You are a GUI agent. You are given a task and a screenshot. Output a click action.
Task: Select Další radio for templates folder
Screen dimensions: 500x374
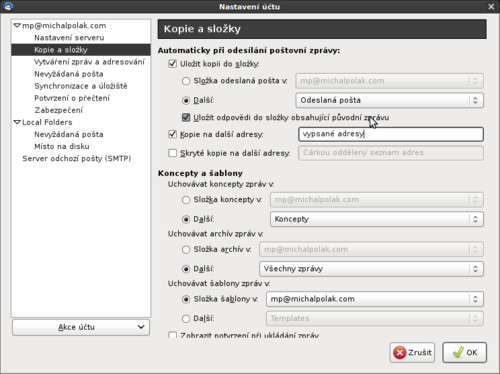186,319
